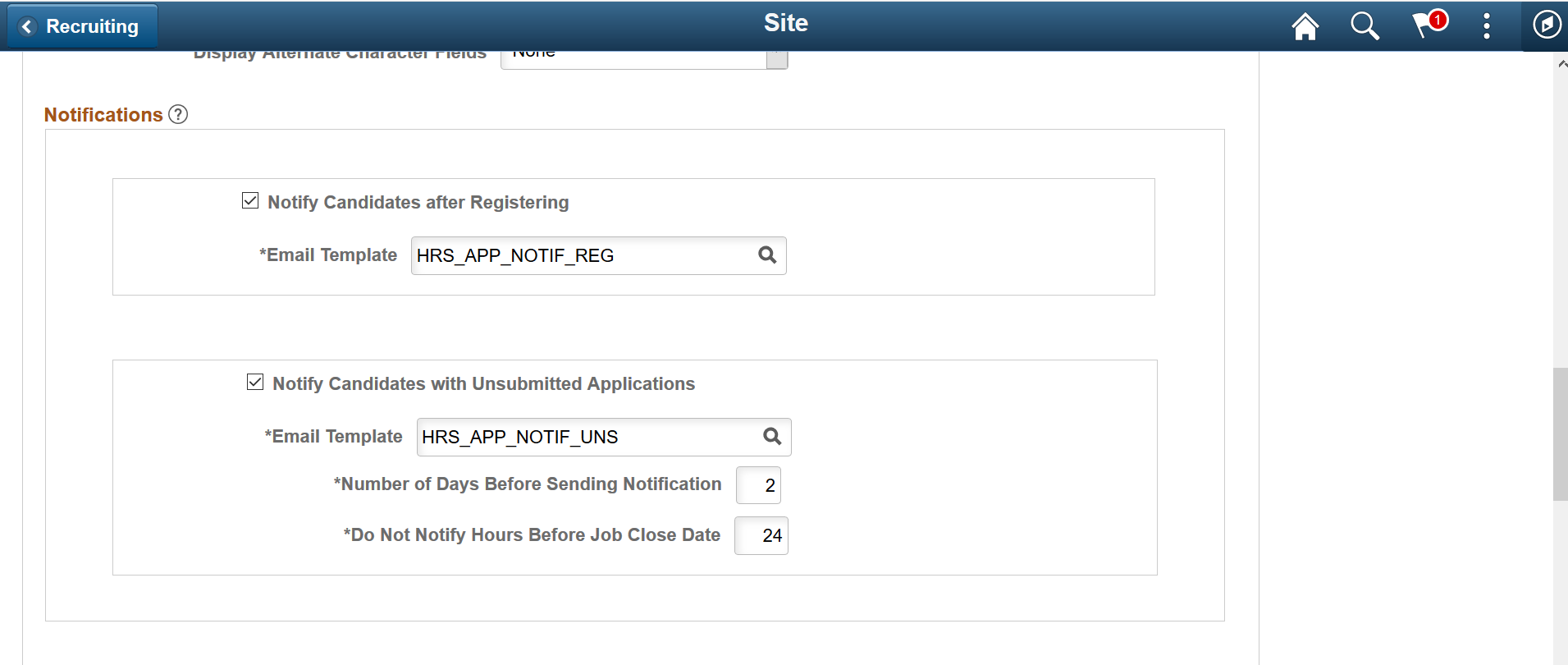Image resolution: width=1568 pixels, height=665 pixels.
Task: Click the HRS_APP_NOTIF_UNS email template field
Action: (x=587, y=437)
